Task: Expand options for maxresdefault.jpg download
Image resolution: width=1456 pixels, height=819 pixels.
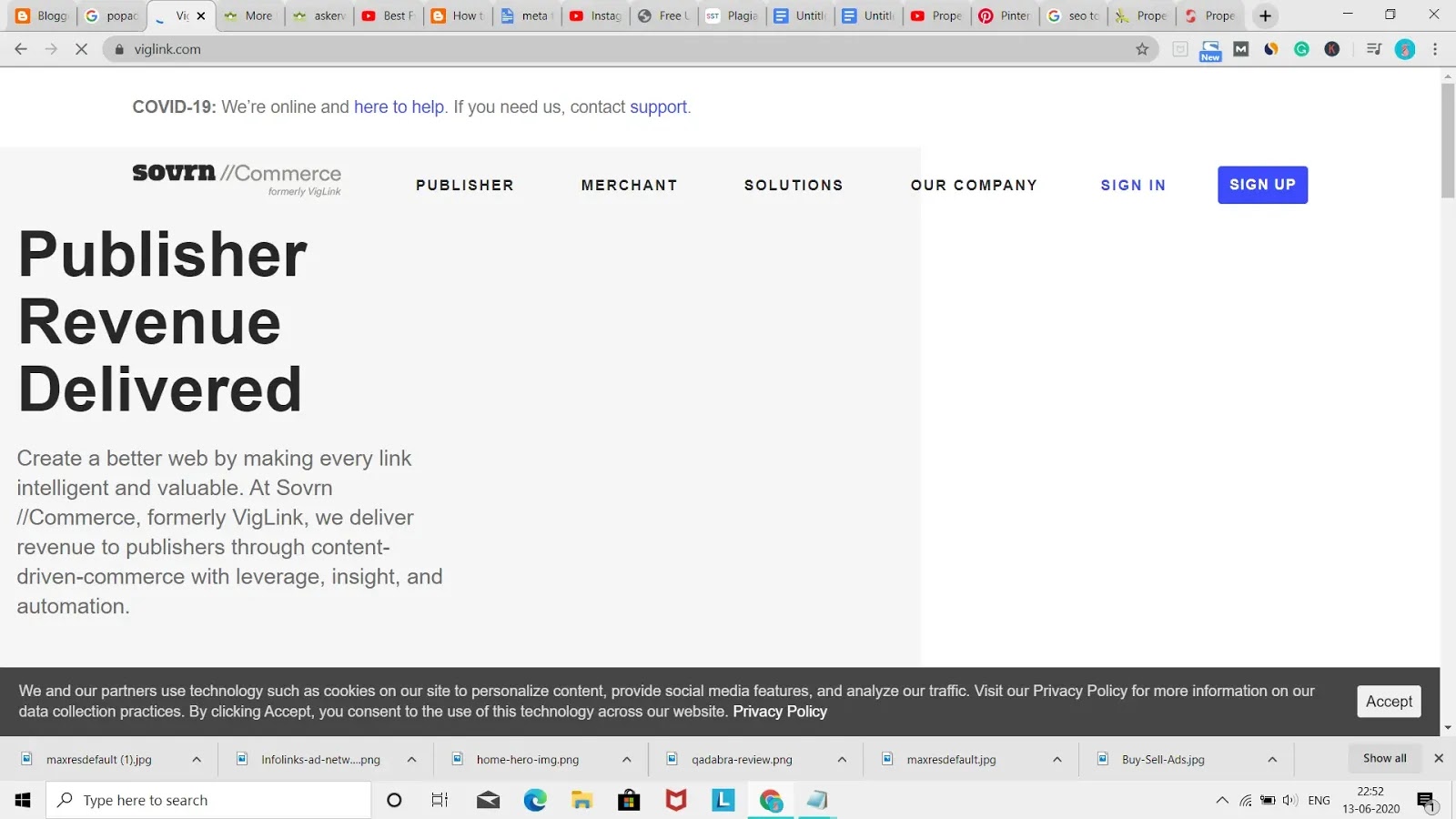Action: pos(1057,759)
